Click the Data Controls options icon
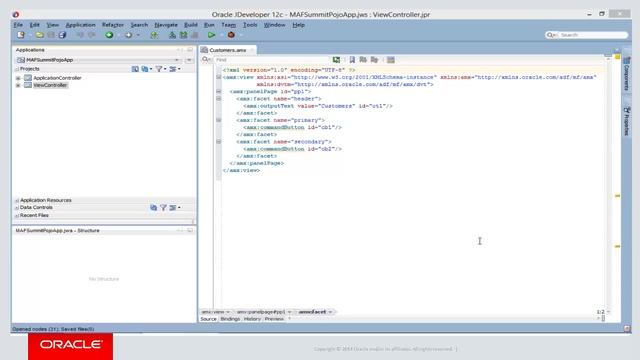The width and height of the screenshot is (640, 360). click(x=173, y=207)
